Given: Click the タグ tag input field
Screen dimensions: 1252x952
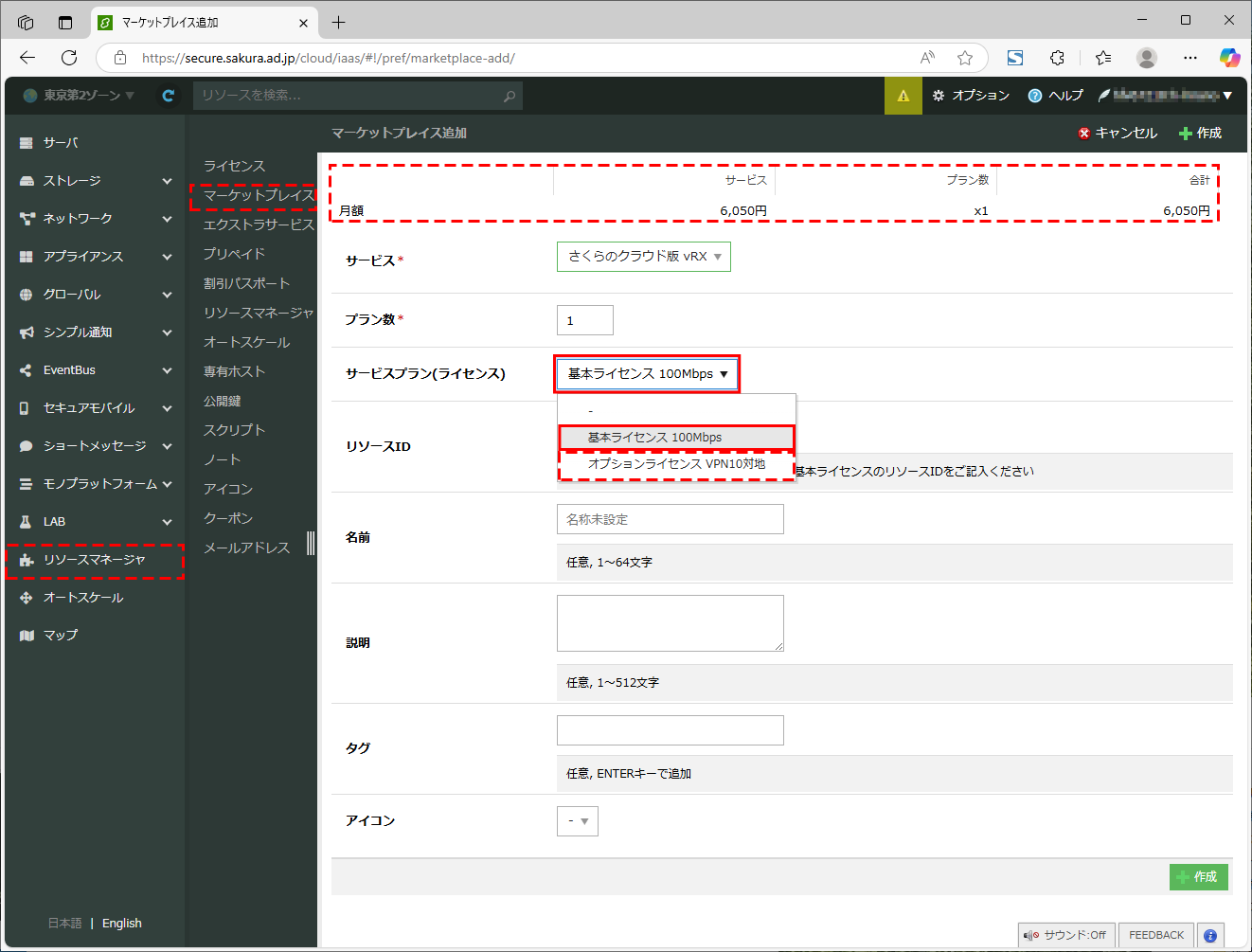Looking at the screenshot, I should 671,730.
